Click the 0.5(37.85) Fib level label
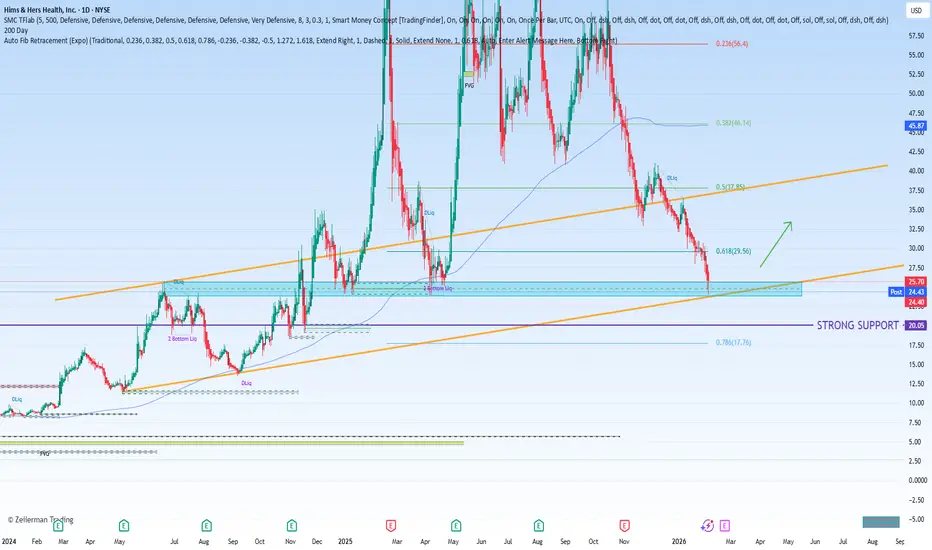 tap(730, 187)
